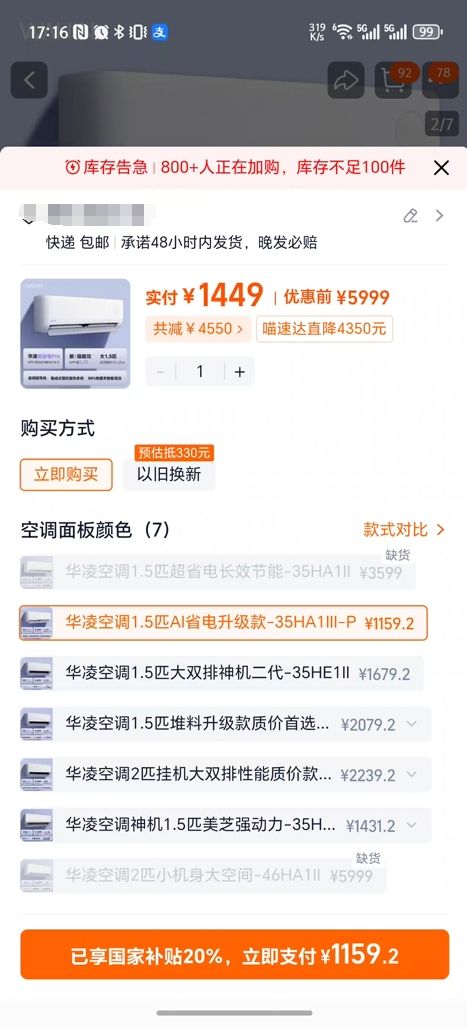Open address details chevron
The image size is (467, 1027).
pos(439,215)
